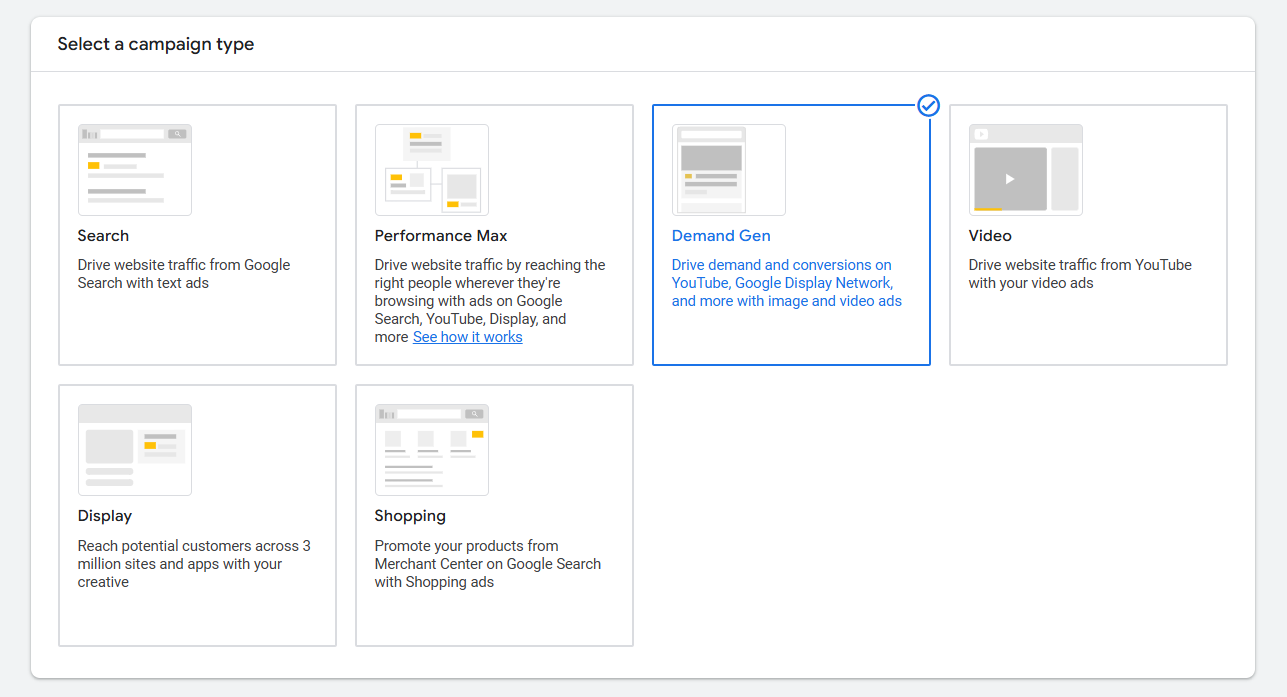Choose the Display campaign title

point(105,516)
